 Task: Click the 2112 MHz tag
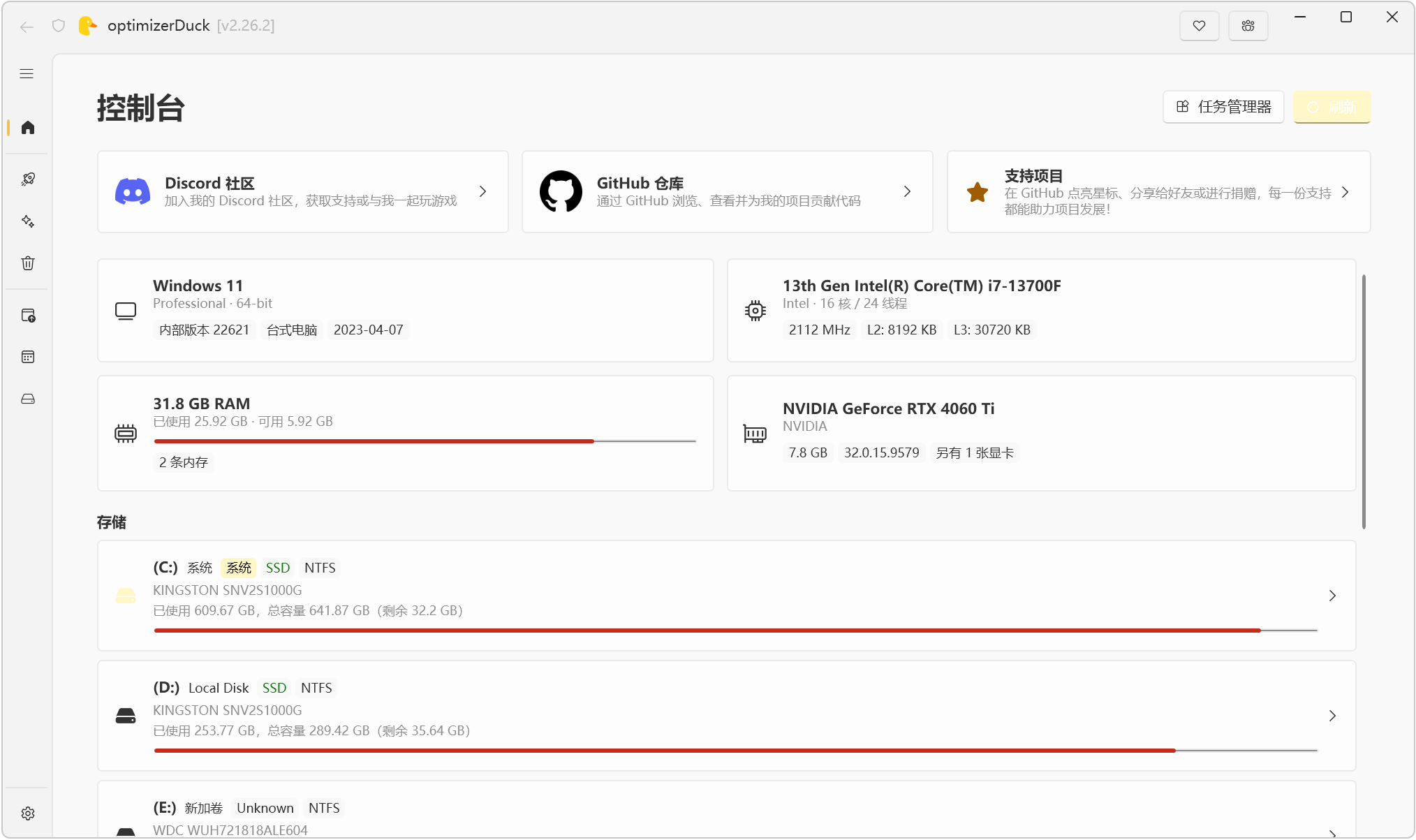820,330
